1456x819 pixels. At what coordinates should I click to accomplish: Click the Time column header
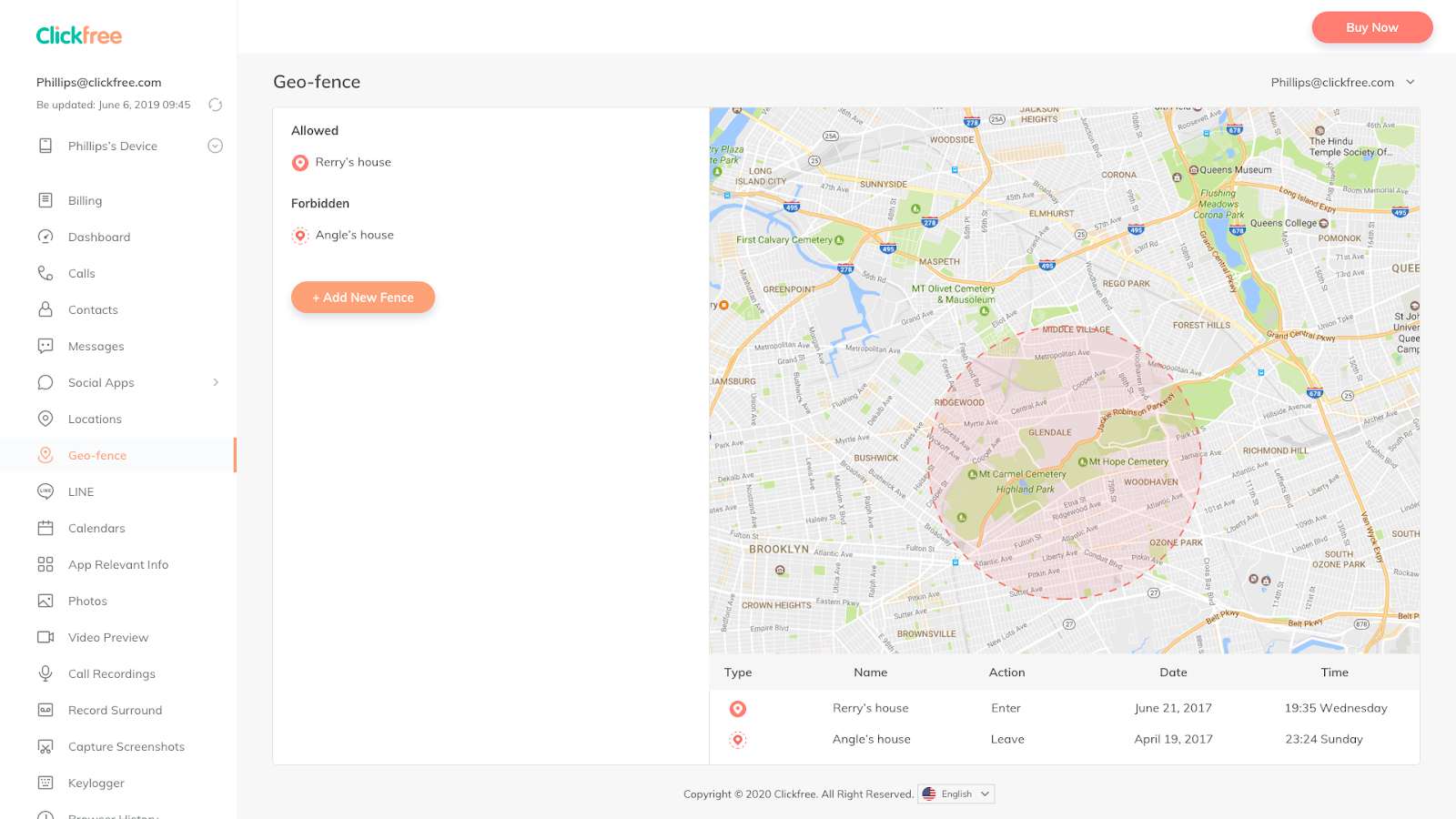[x=1335, y=672]
